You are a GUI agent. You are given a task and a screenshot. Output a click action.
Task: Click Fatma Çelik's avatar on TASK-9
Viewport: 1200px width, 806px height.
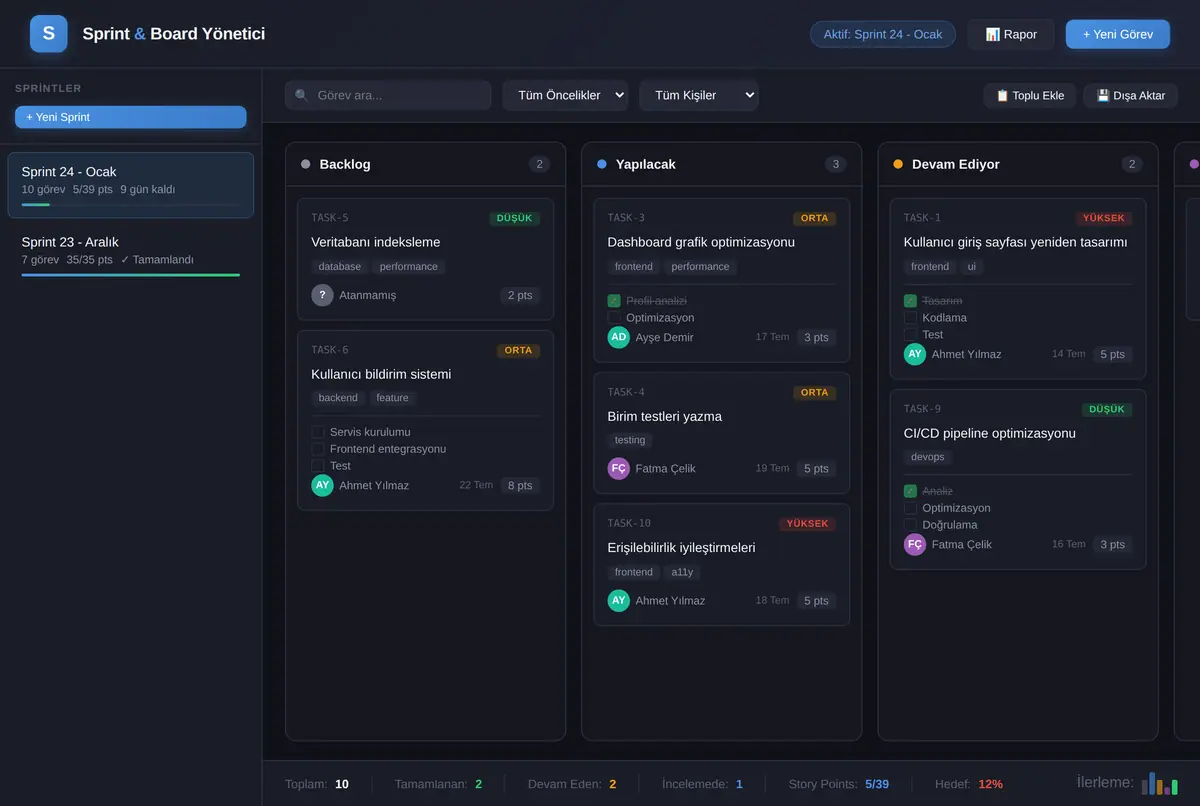click(x=915, y=544)
